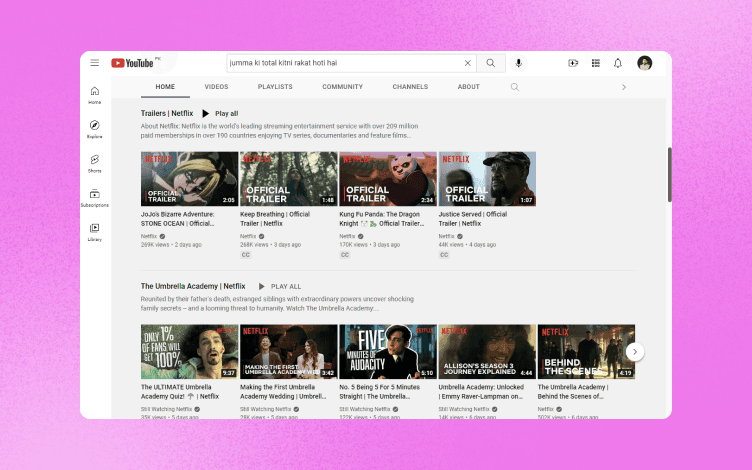The width and height of the screenshot is (752, 470).
Task: Switch to the Community tab
Action: [x=342, y=87]
